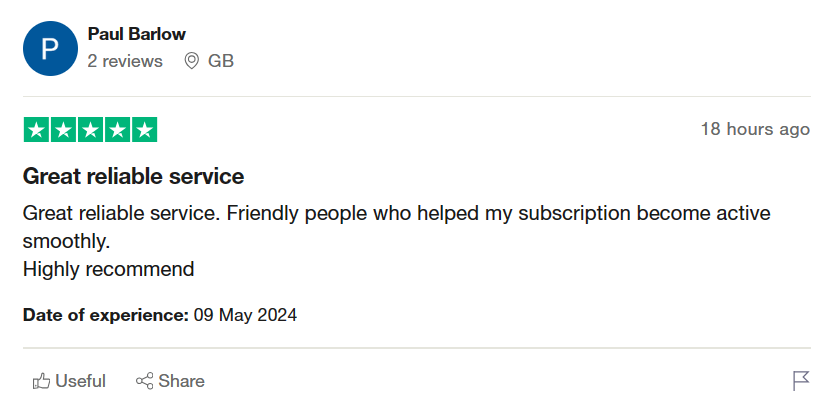Click the 'Highly recommend' text line
Image resolution: width=837 pixels, height=412 pixels.
108,269
